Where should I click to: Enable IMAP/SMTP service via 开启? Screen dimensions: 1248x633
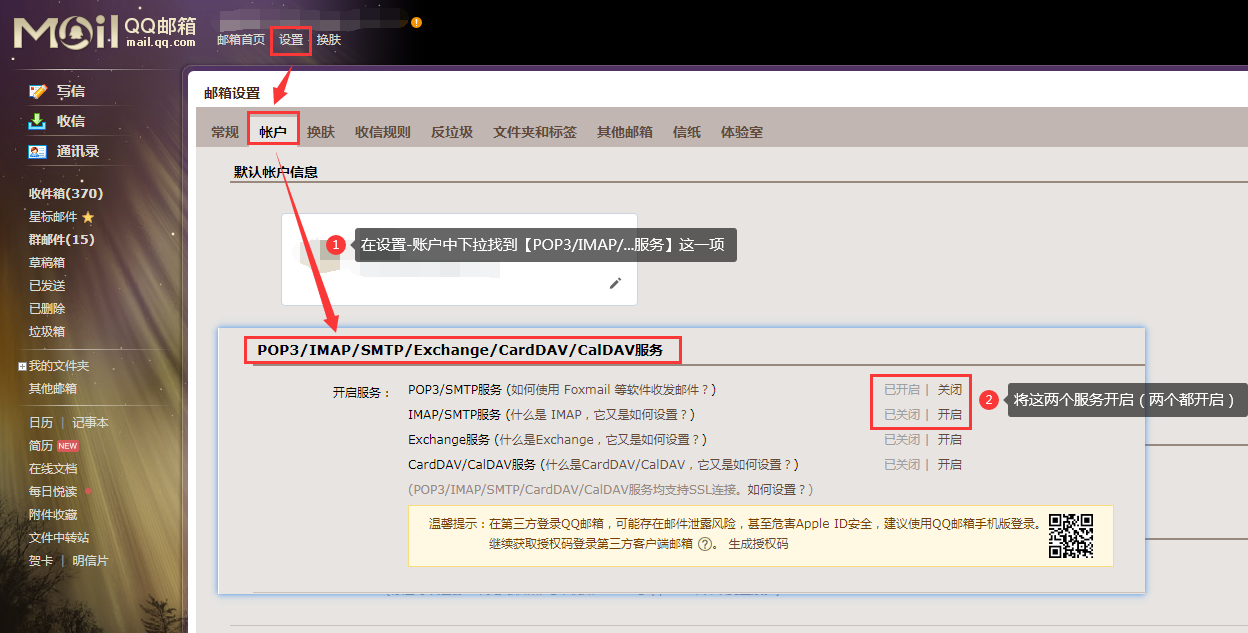point(949,414)
